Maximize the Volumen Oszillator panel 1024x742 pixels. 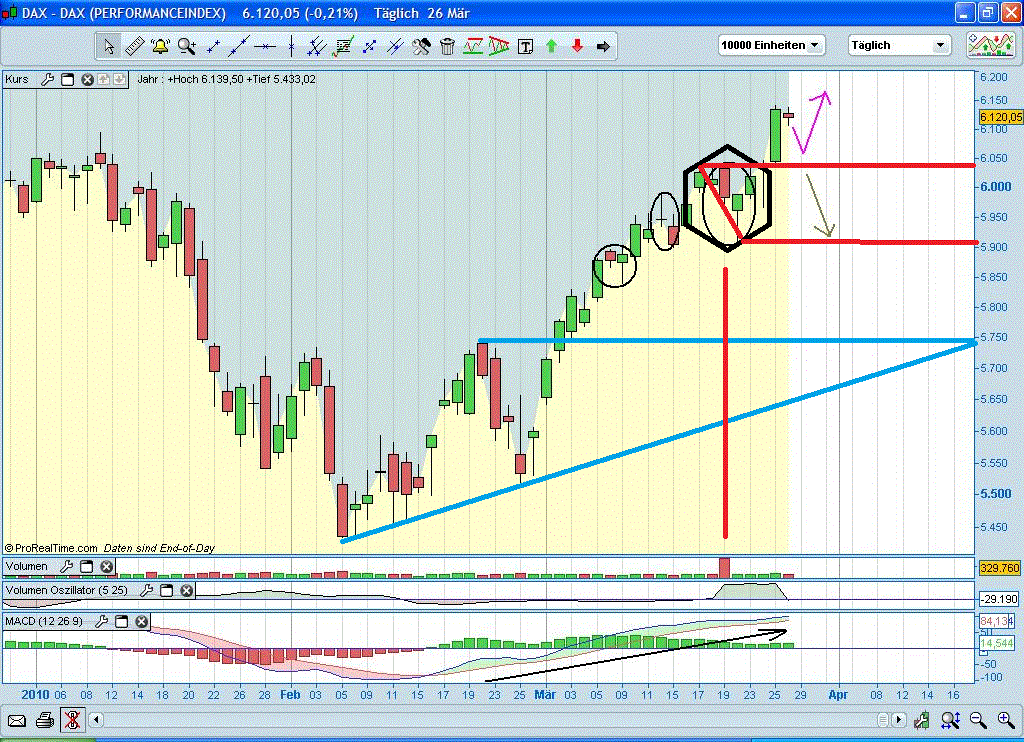tap(167, 590)
